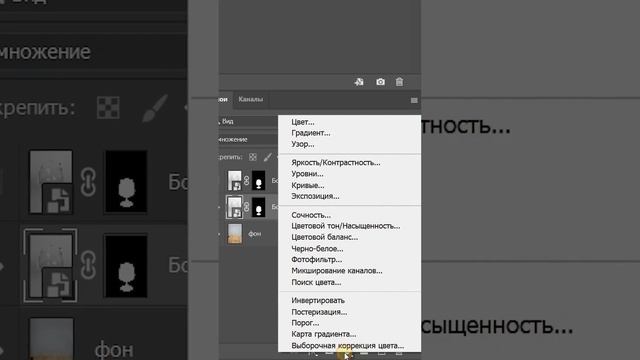
Task: Click the trash delete icon in History panel
Action: pyautogui.click(x=400, y=82)
